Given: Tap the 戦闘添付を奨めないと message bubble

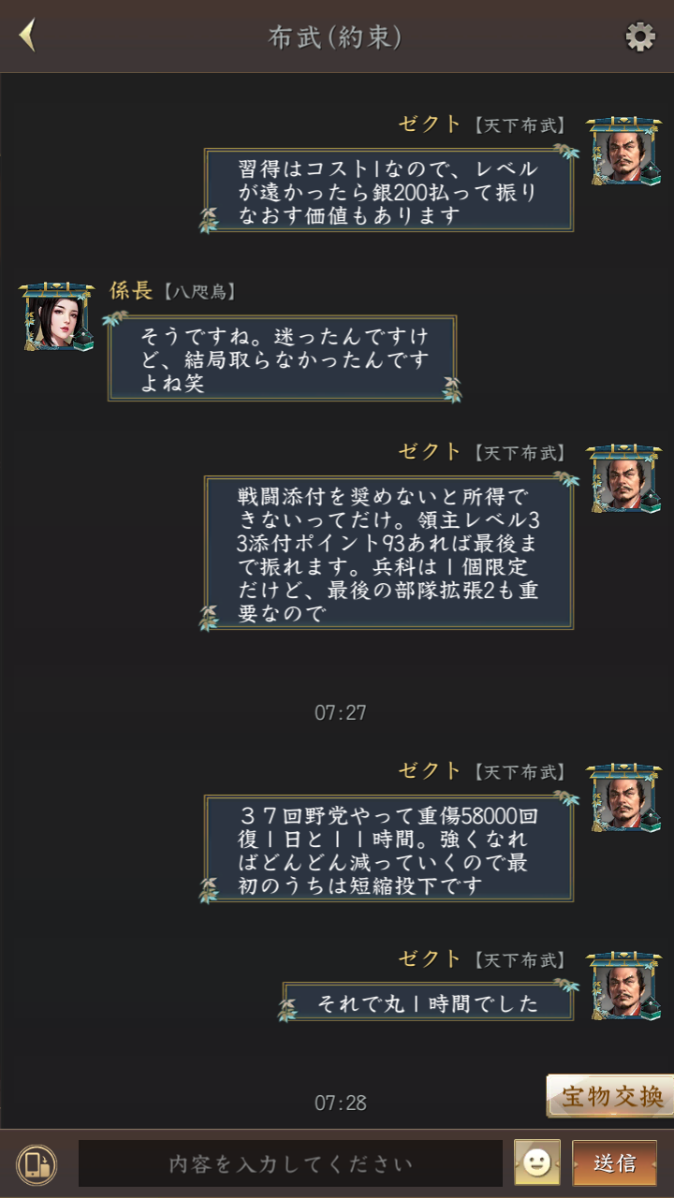Looking at the screenshot, I should (x=389, y=552).
